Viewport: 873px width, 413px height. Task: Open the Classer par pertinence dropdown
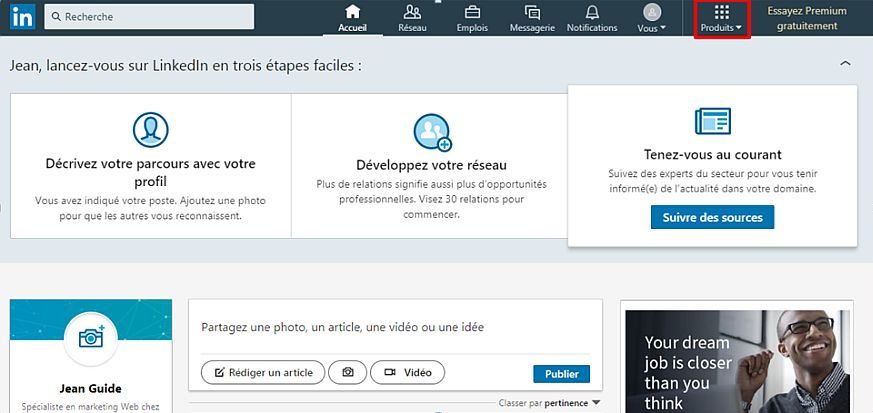pyautogui.click(x=550, y=403)
